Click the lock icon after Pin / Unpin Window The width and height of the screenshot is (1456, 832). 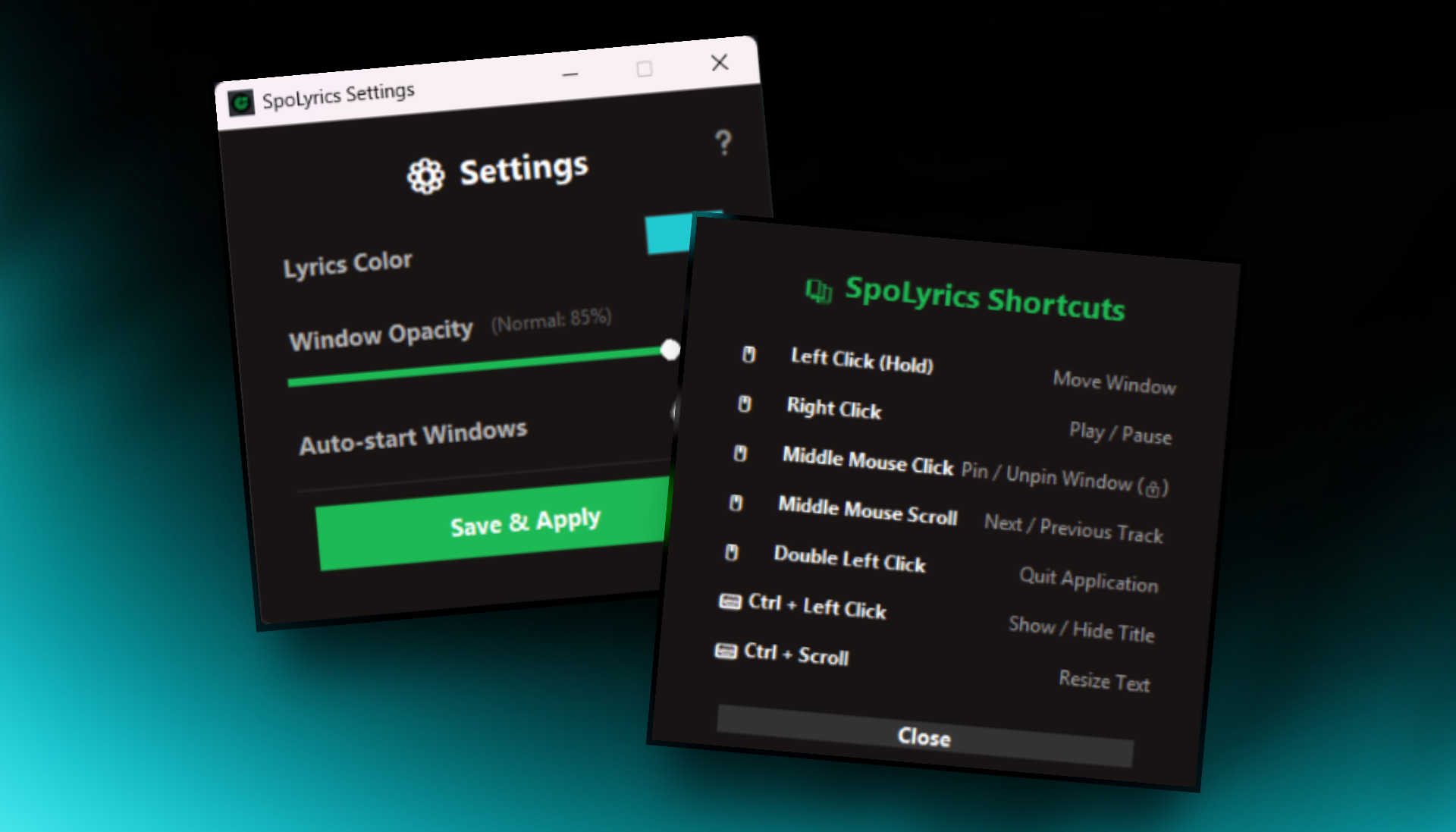(x=1153, y=488)
